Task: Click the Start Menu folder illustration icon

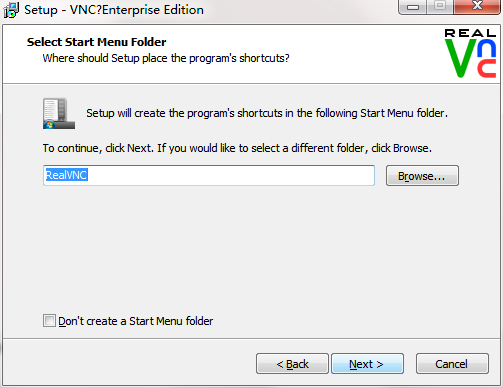Action: pos(59,114)
